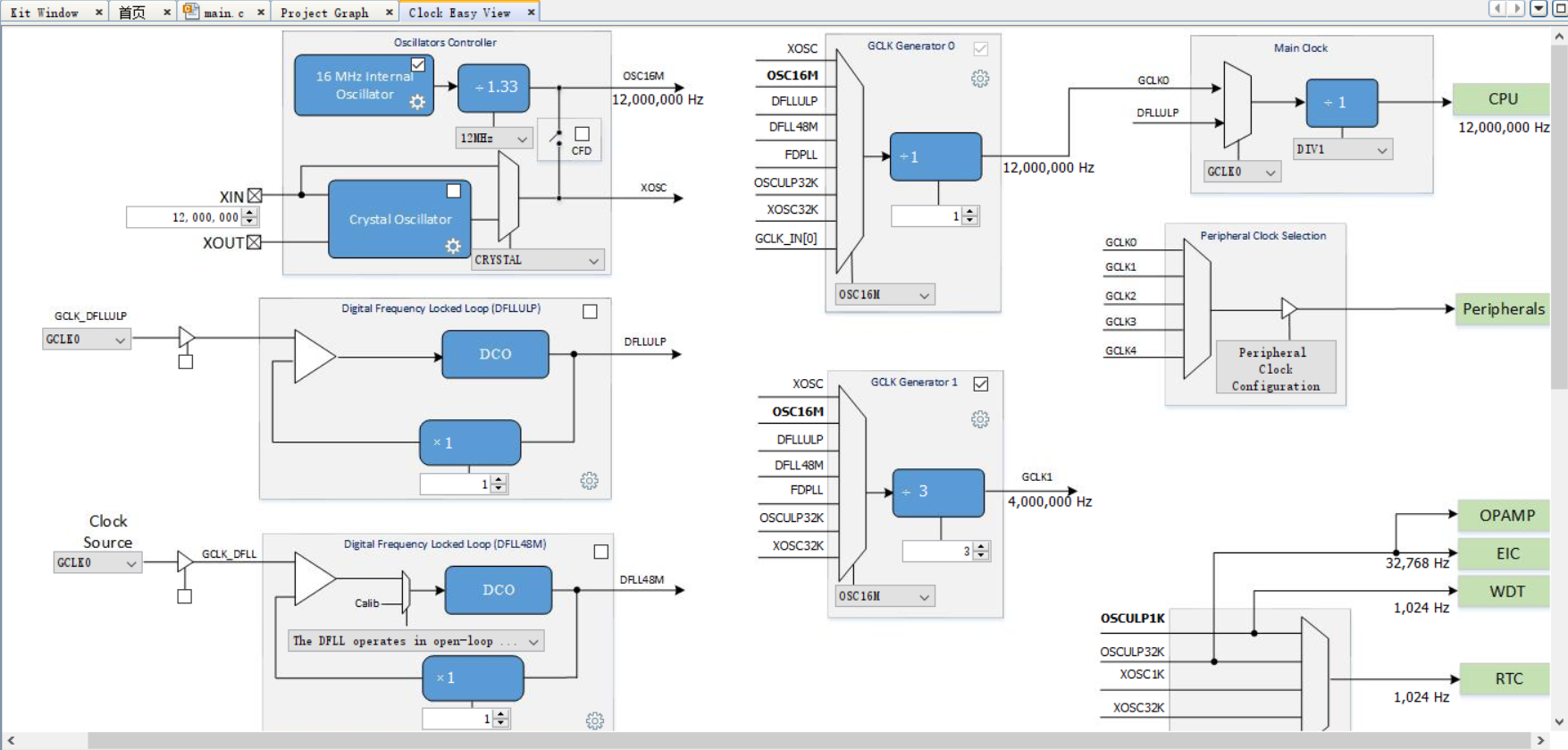Open 16 MHz Internal Oscillator settings gear

coord(417,102)
